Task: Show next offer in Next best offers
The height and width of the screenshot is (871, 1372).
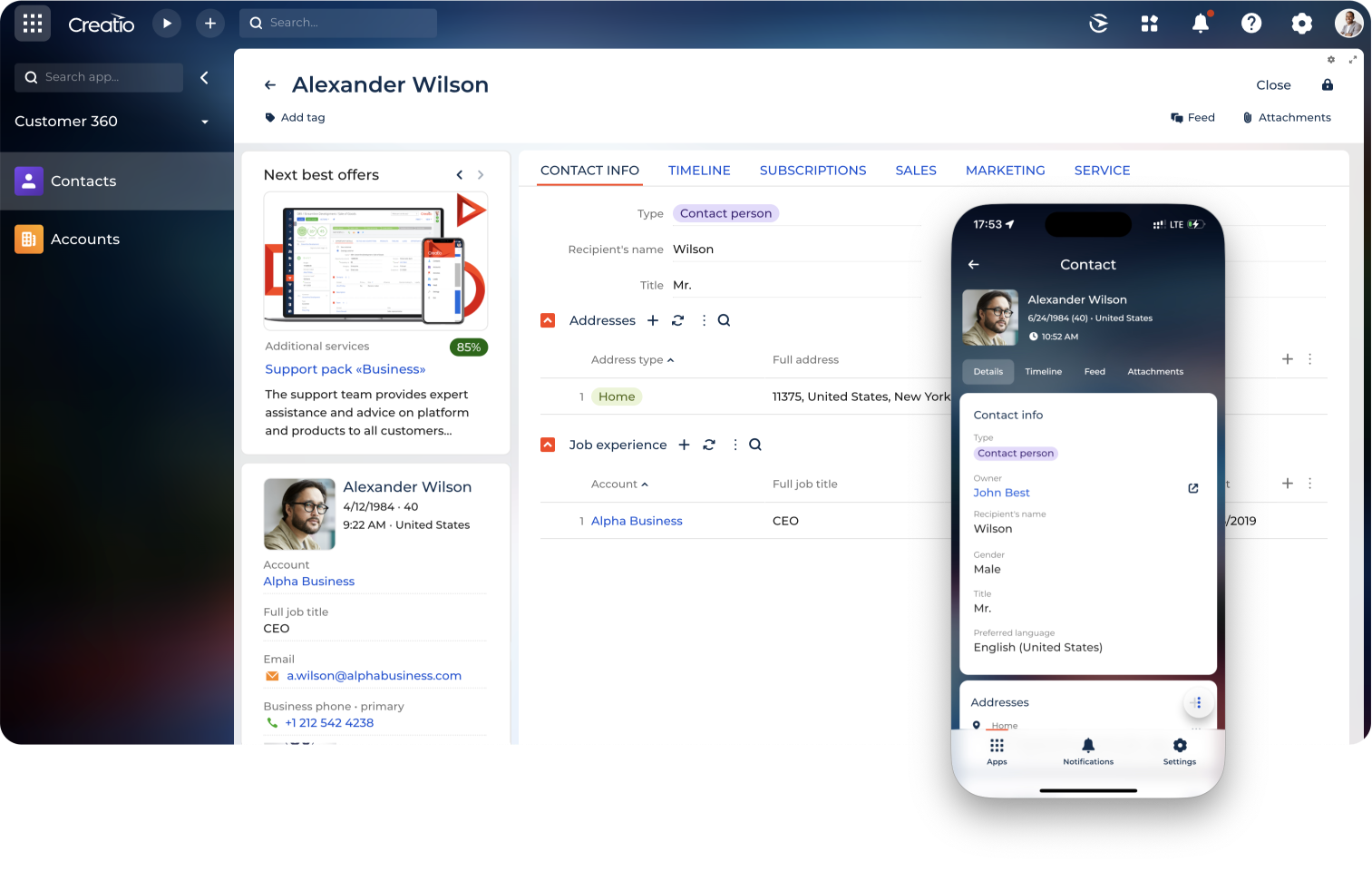Action: 481,175
